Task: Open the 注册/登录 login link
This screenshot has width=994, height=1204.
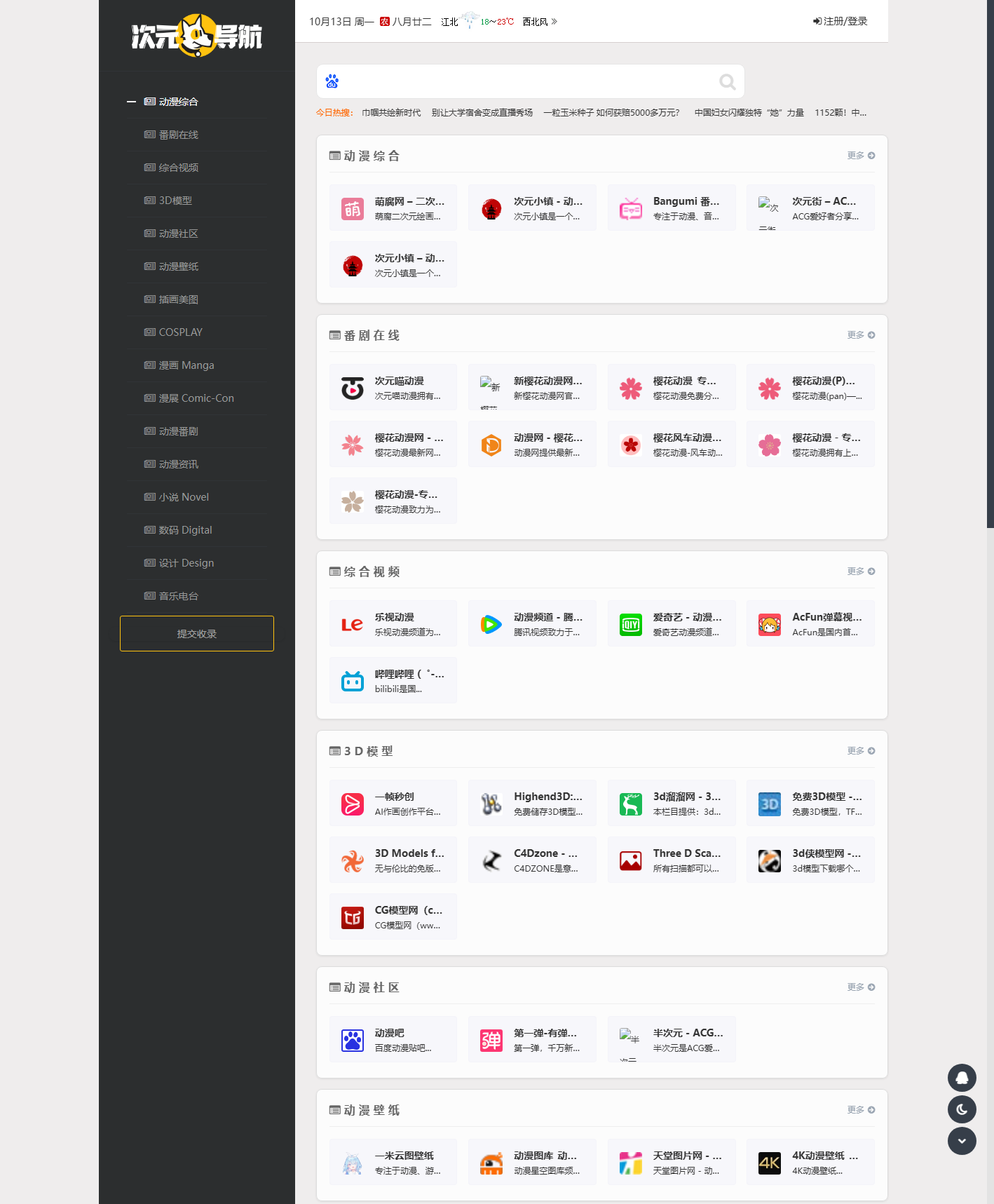Action: coord(840,22)
